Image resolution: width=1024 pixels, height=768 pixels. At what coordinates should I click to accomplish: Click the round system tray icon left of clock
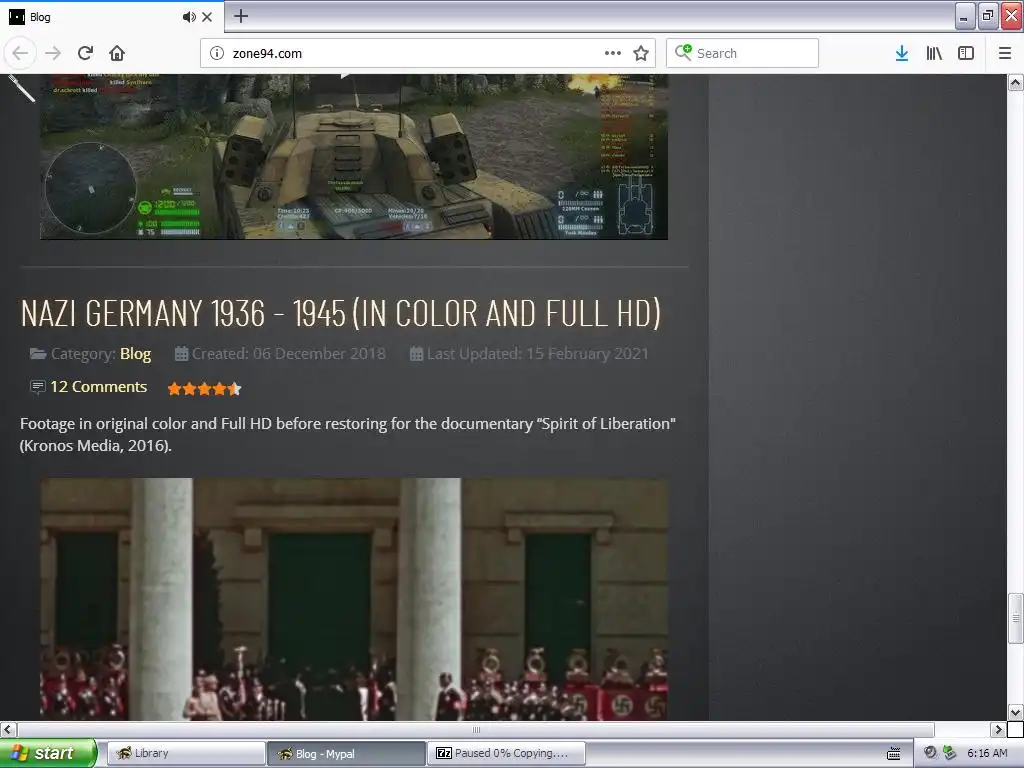click(x=930, y=752)
